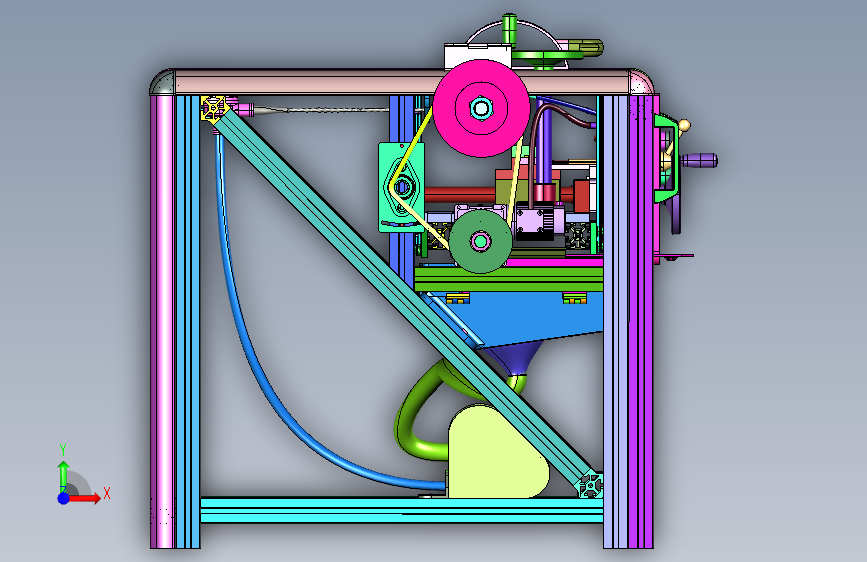Click the red X axis arrow of the triad

[84, 498]
